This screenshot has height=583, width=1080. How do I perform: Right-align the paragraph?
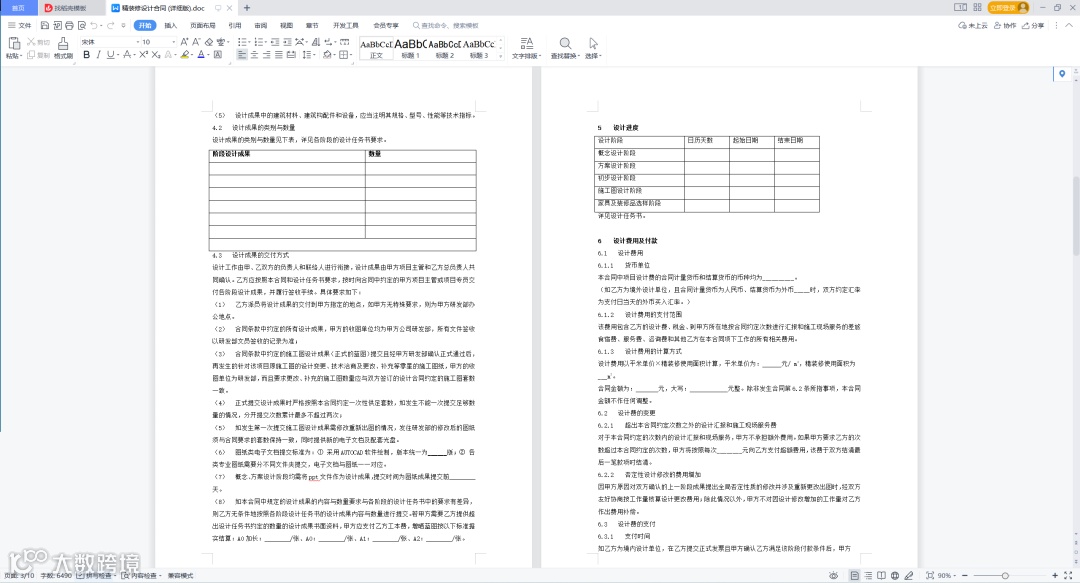267,54
